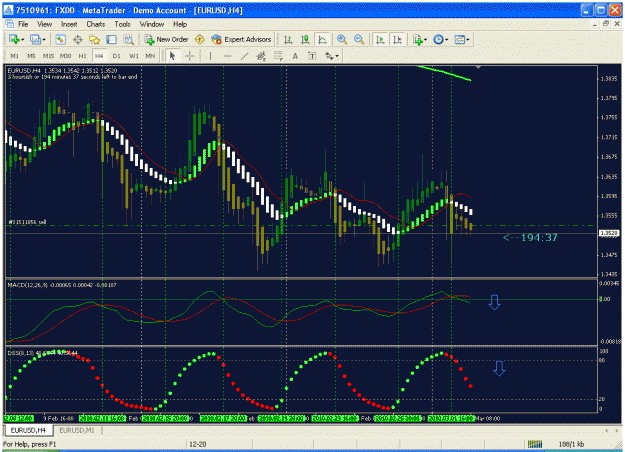Screen dimensions: 625x452
Task: Open the Charts menu
Action: pos(96,24)
